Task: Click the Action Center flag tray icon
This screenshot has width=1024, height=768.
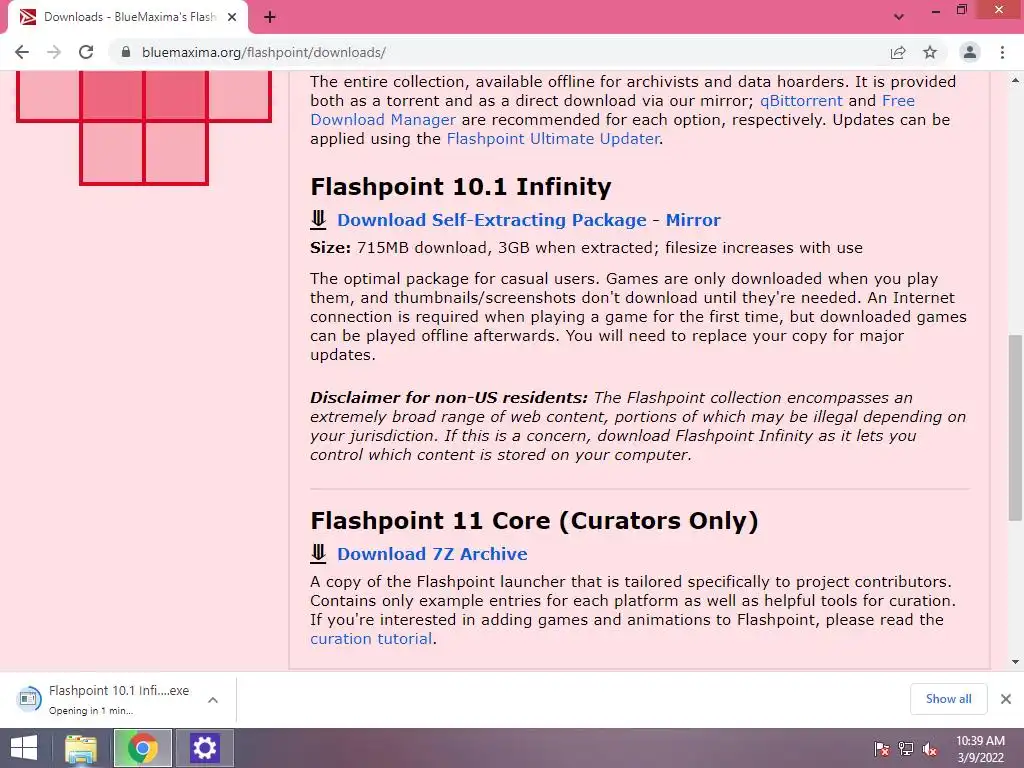Action: click(x=881, y=749)
